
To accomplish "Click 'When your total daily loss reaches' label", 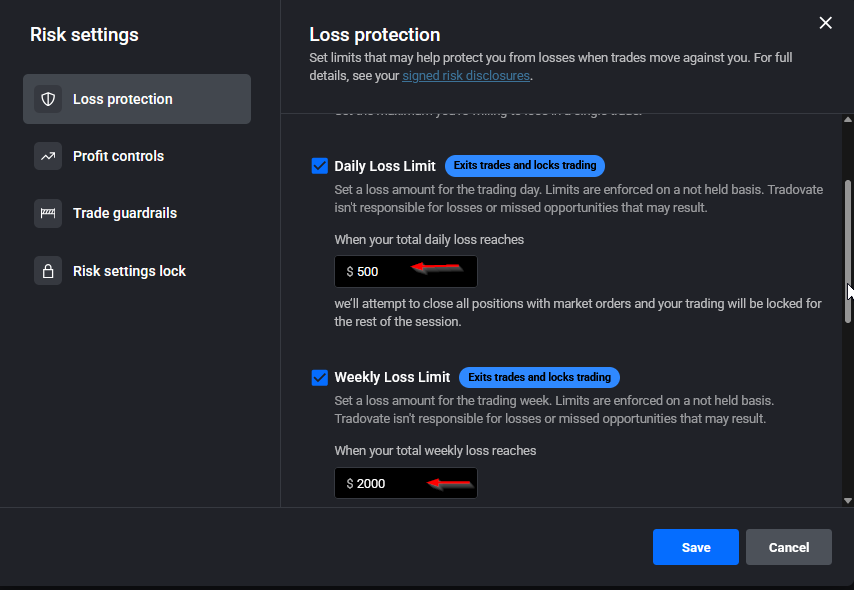I will 429,240.
